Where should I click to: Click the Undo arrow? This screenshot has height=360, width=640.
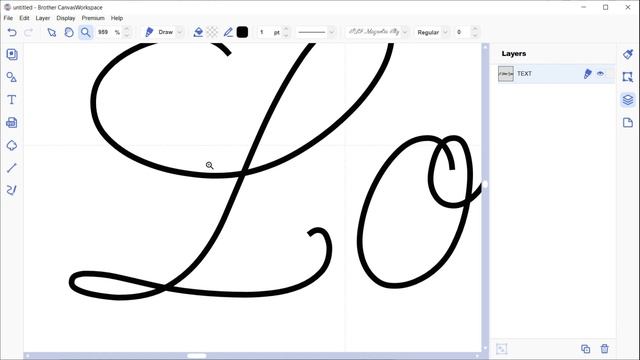tap(12, 32)
